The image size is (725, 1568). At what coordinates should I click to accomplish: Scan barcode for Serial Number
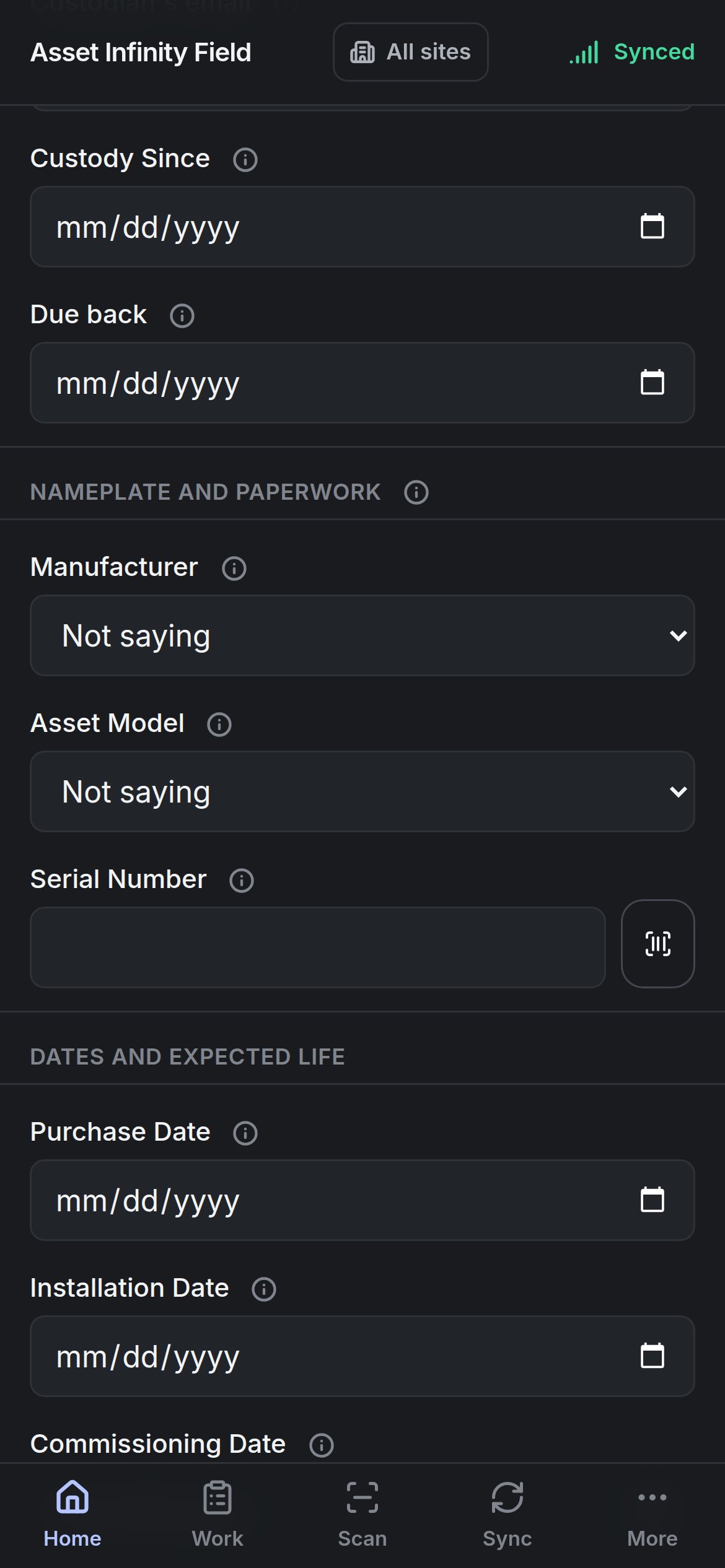click(657, 944)
